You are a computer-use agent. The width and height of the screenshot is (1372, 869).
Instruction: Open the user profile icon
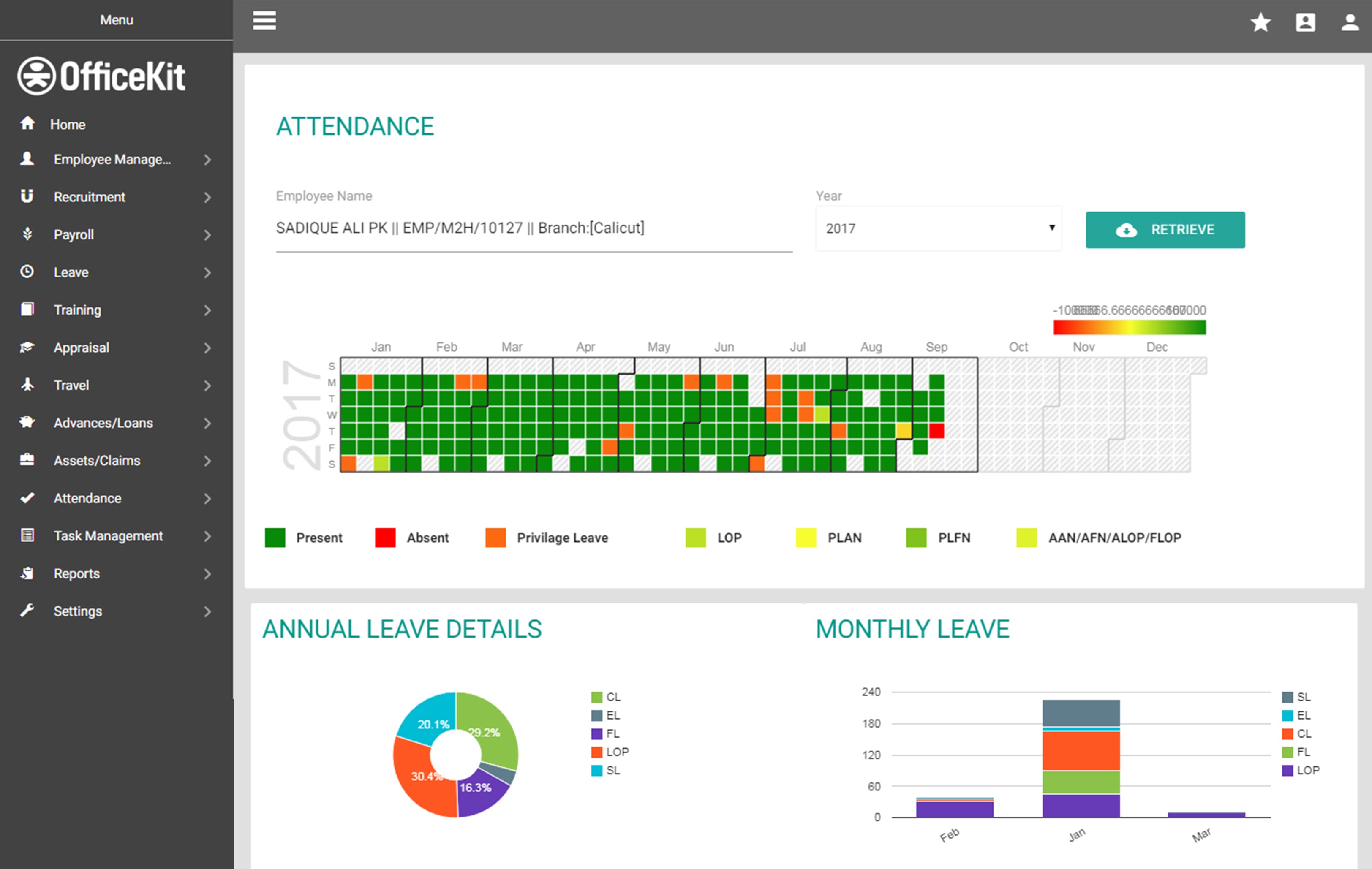click(x=1350, y=23)
